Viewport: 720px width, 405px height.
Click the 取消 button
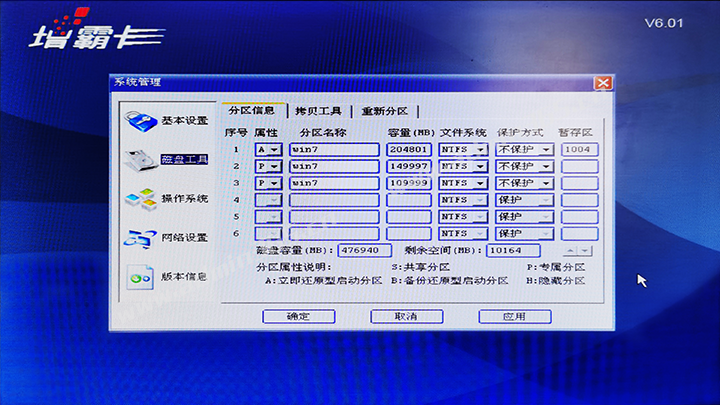pyautogui.click(x=406, y=316)
